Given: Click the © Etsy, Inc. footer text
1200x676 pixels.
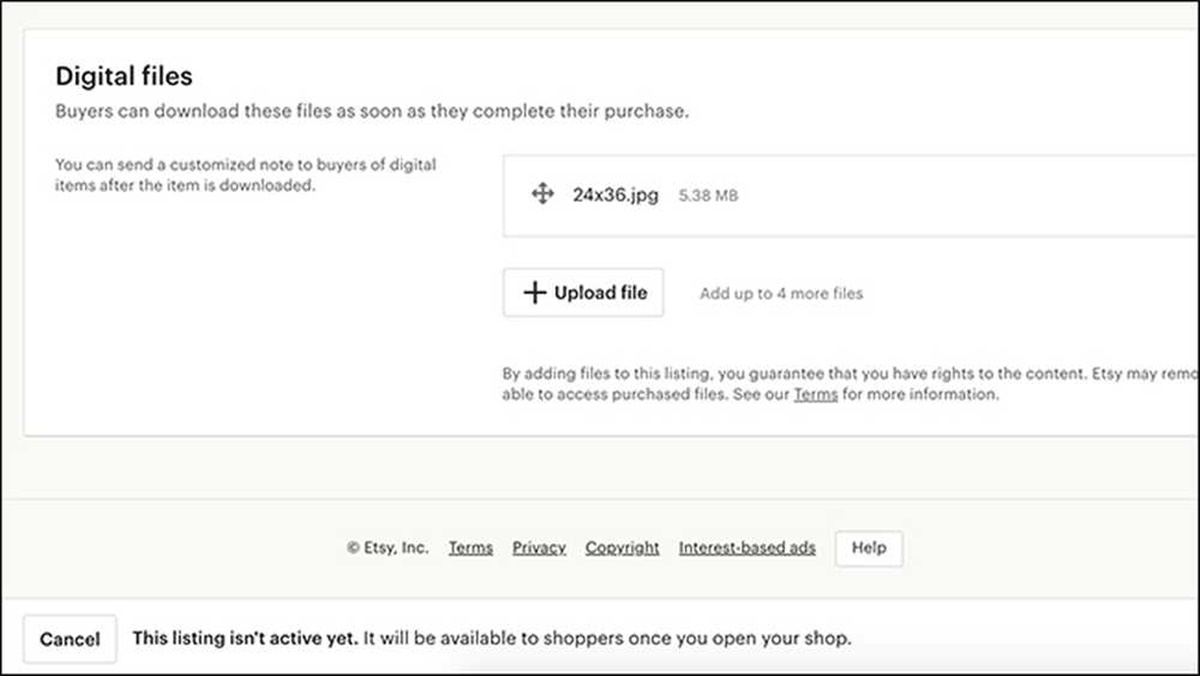Looking at the screenshot, I should (388, 548).
